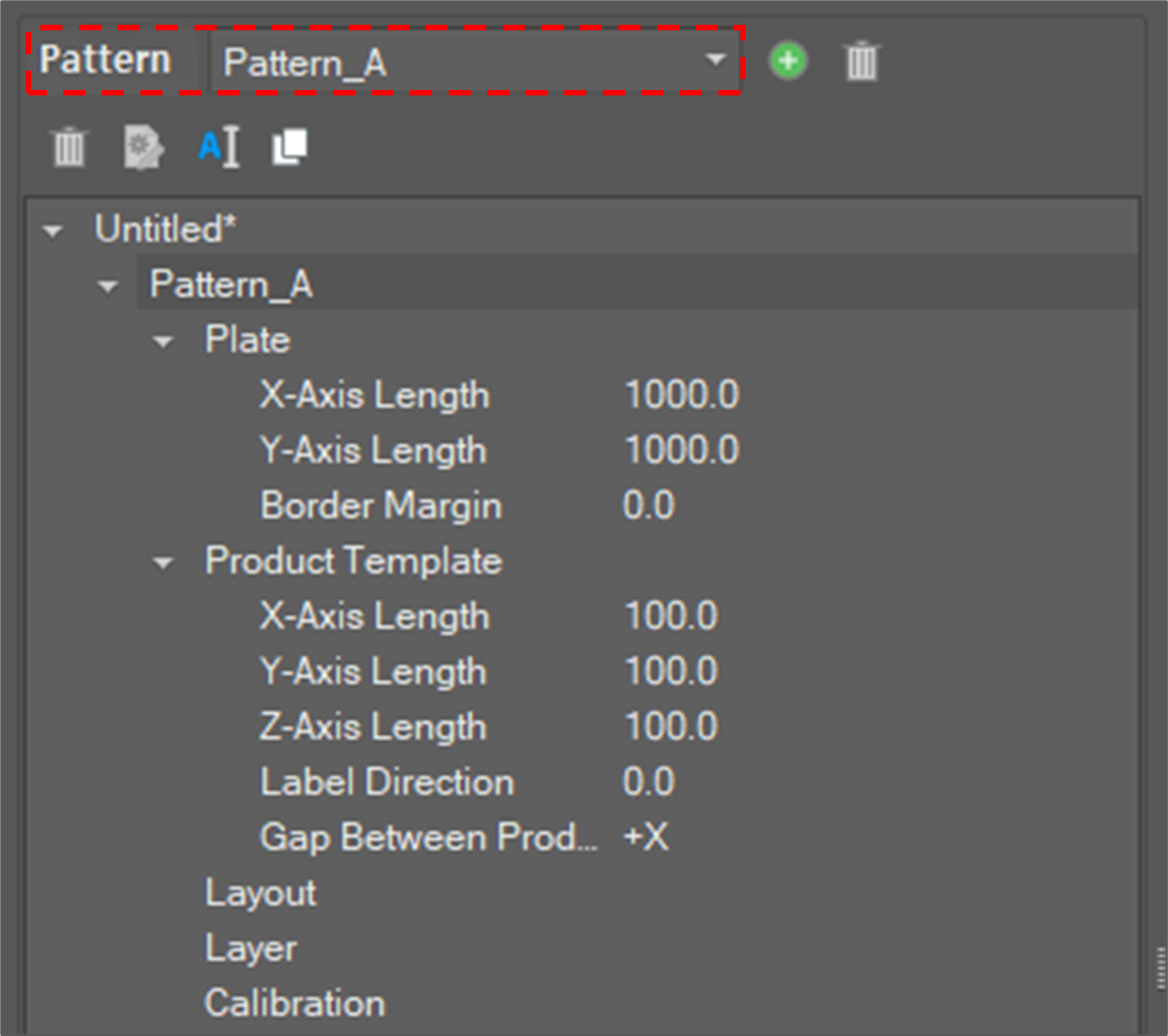Click the panel resize grip on right edge
1168x1036 pixels.
[x=1162, y=970]
